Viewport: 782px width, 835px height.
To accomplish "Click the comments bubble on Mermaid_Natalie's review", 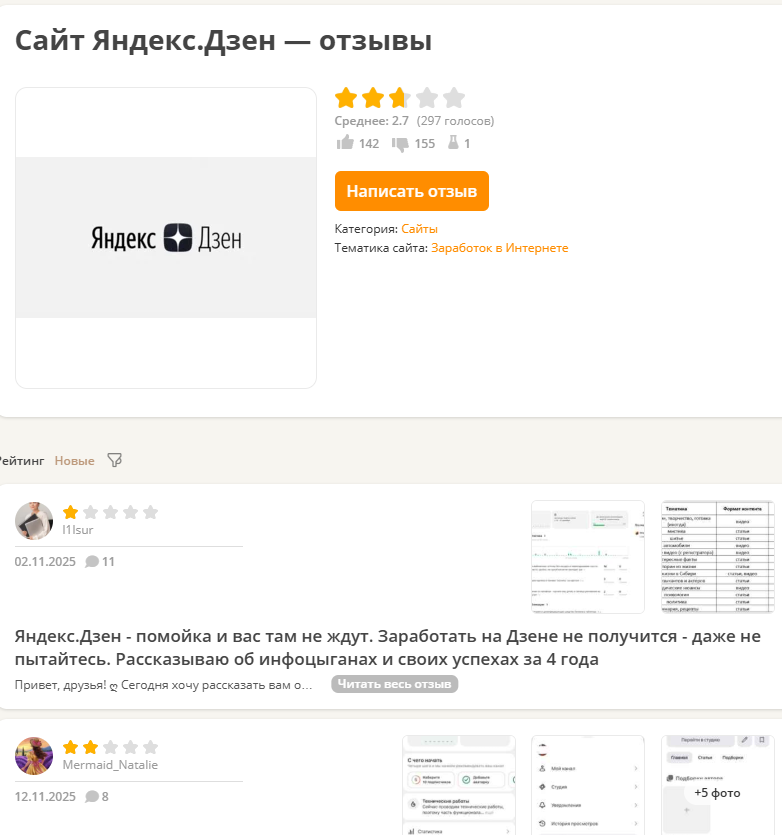I will pyautogui.click(x=92, y=797).
